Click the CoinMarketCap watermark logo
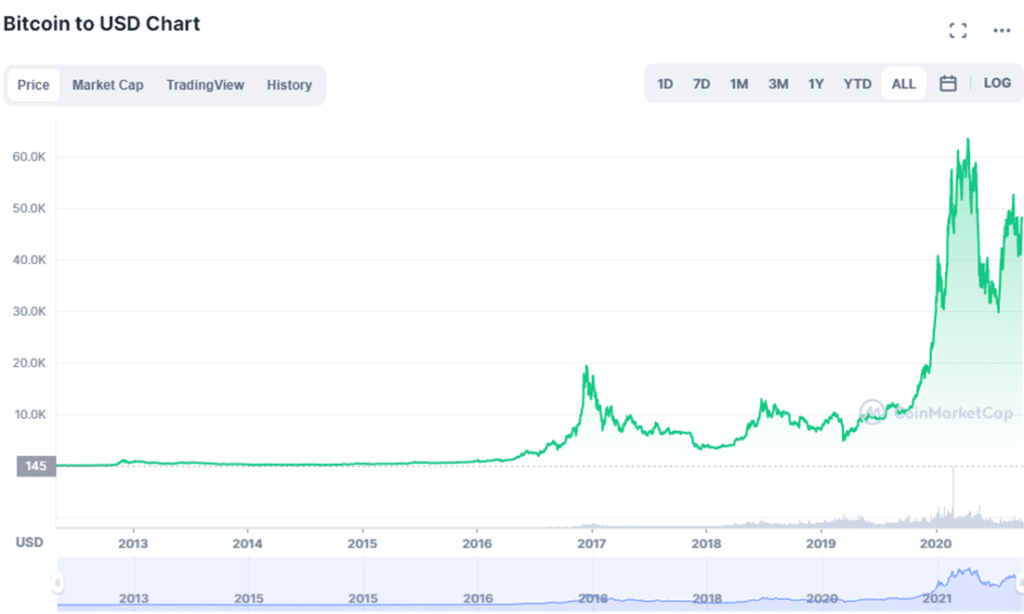The height and width of the screenshot is (614, 1024). (936, 412)
